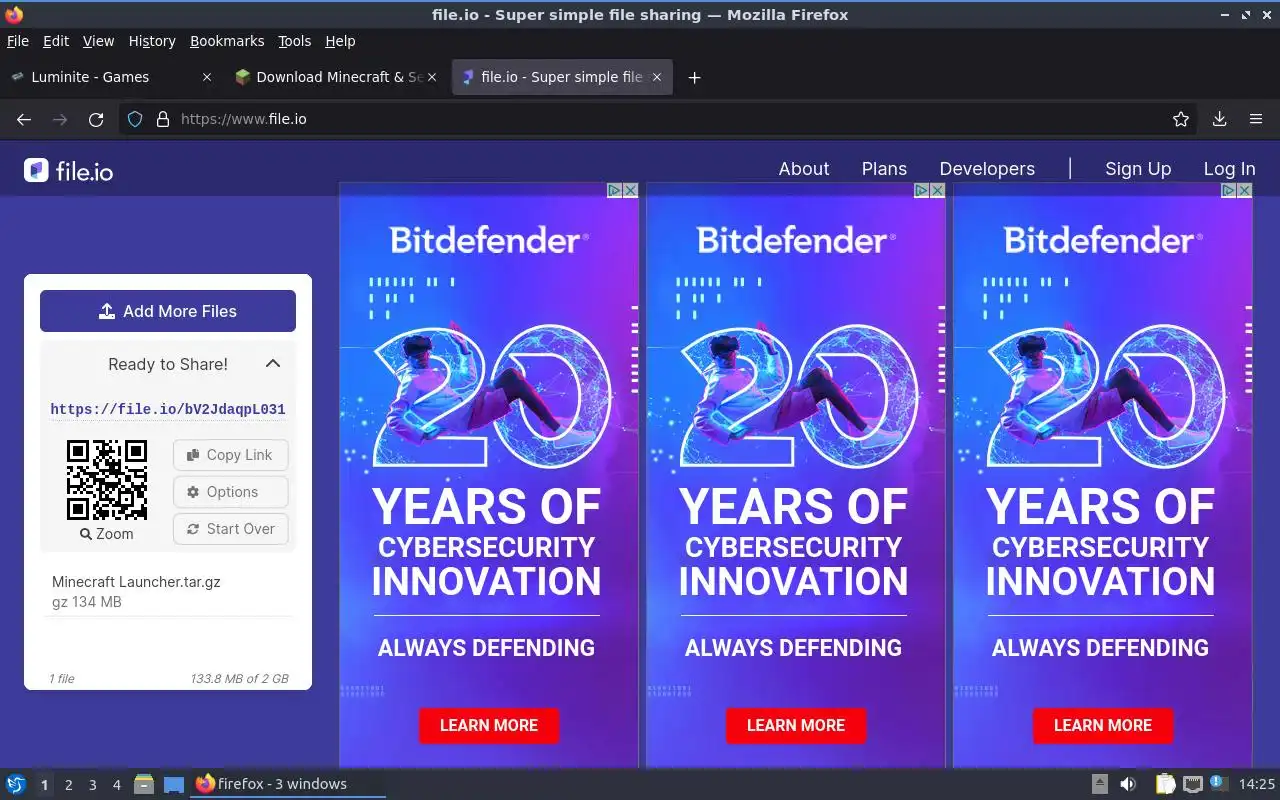Switch to the Download Minecraft tab

pyautogui.click(x=337, y=77)
